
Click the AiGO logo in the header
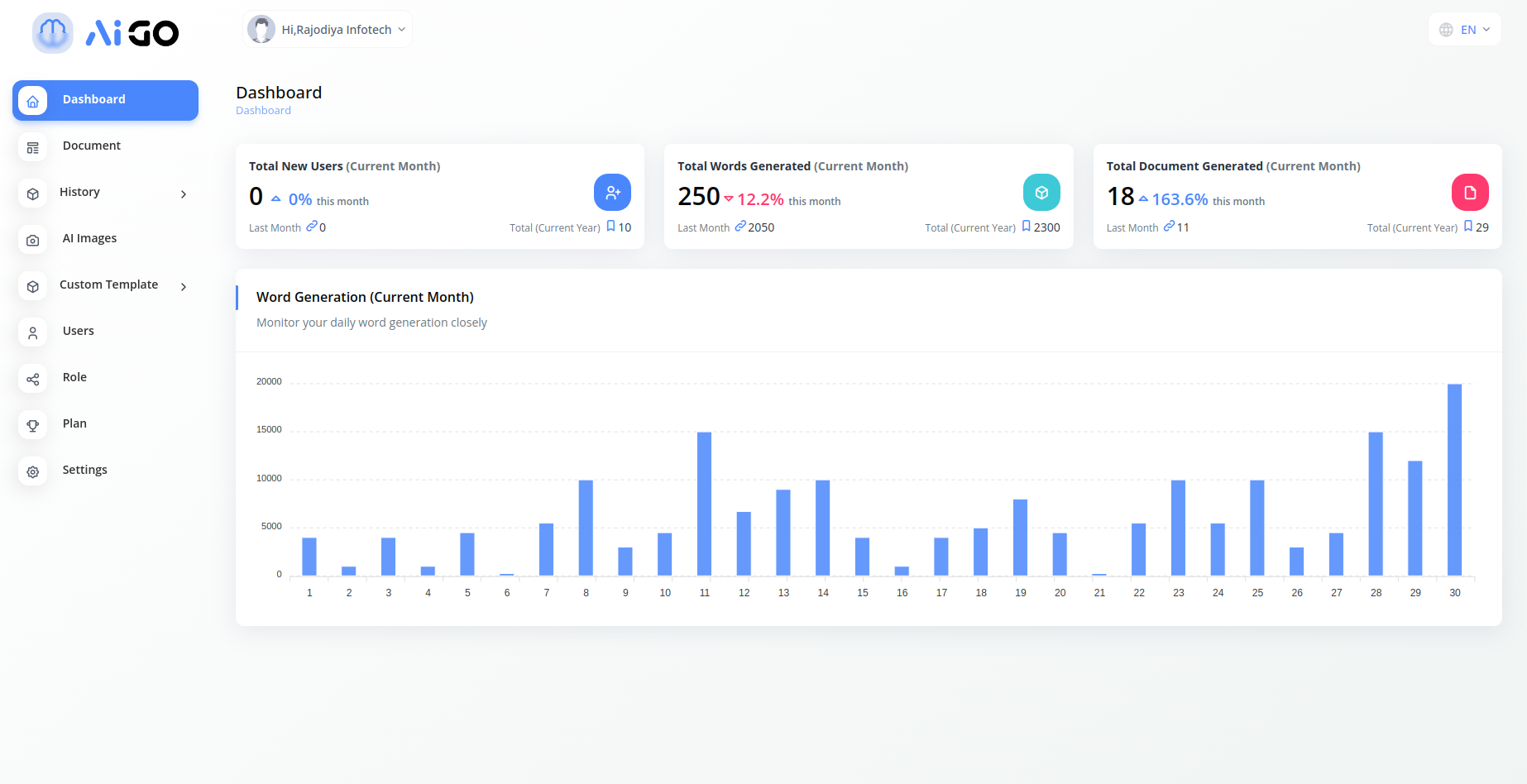[x=106, y=33]
